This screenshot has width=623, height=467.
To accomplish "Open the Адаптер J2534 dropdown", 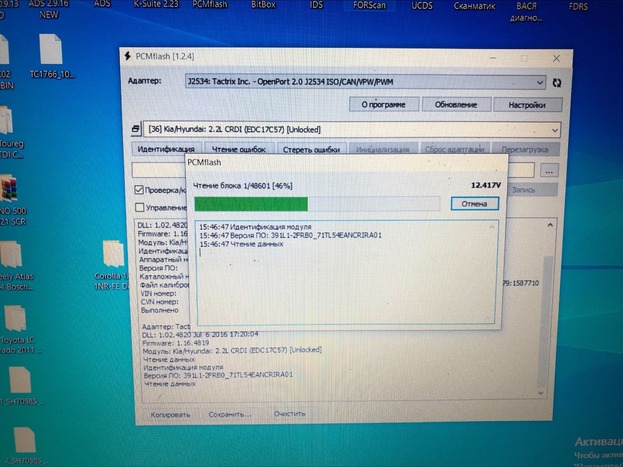I will [365, 82].
